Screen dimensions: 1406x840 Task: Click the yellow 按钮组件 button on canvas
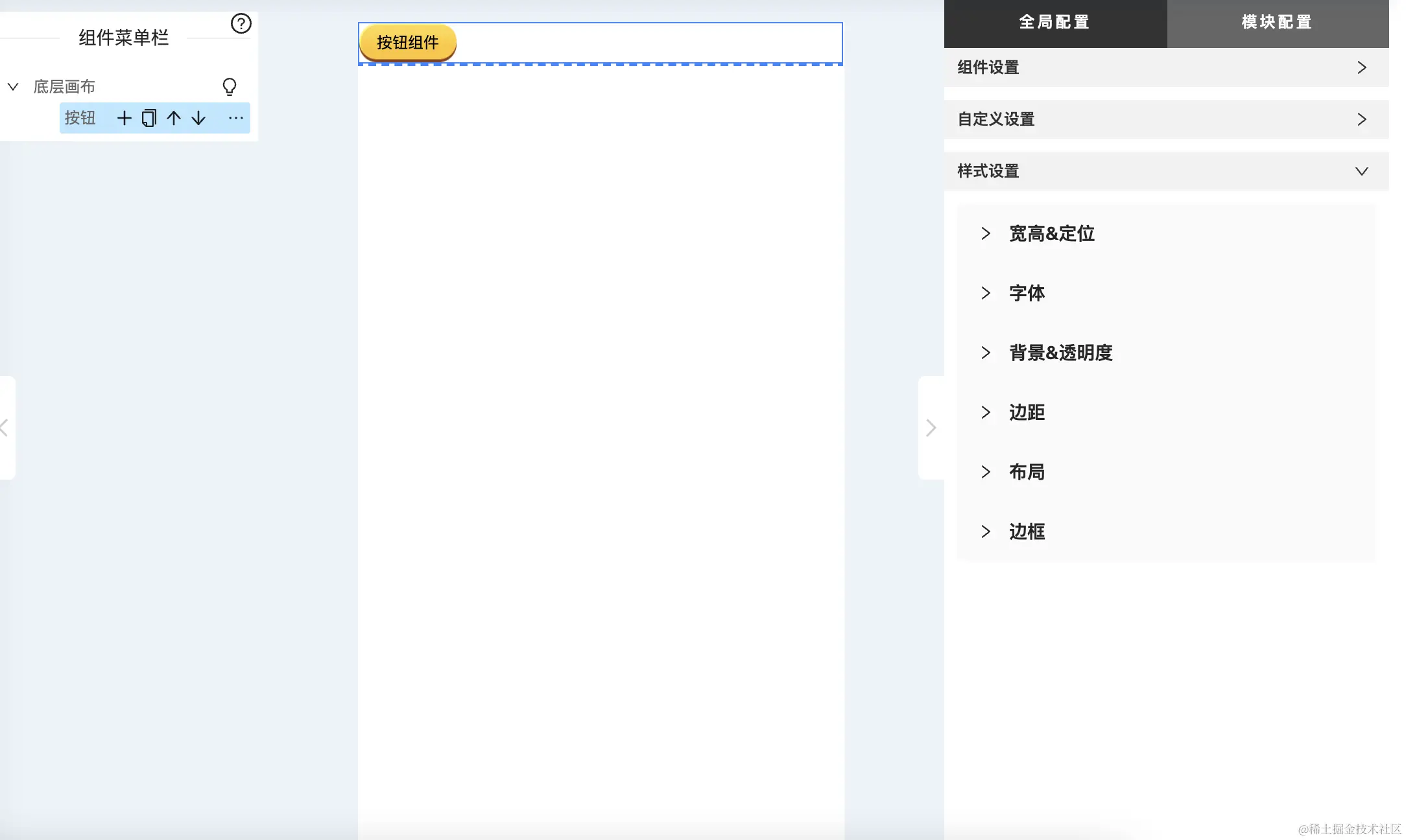pos(408,43)
